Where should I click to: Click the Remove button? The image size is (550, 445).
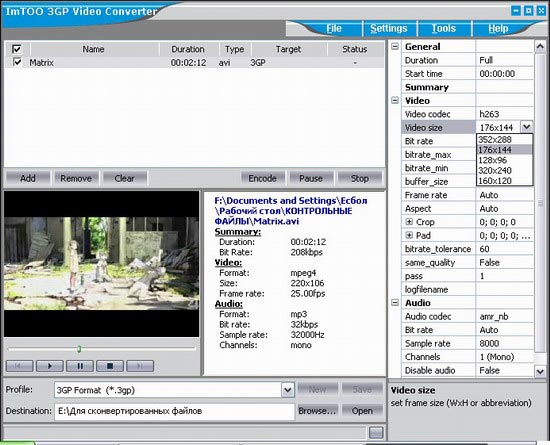[x=76, y=178]
